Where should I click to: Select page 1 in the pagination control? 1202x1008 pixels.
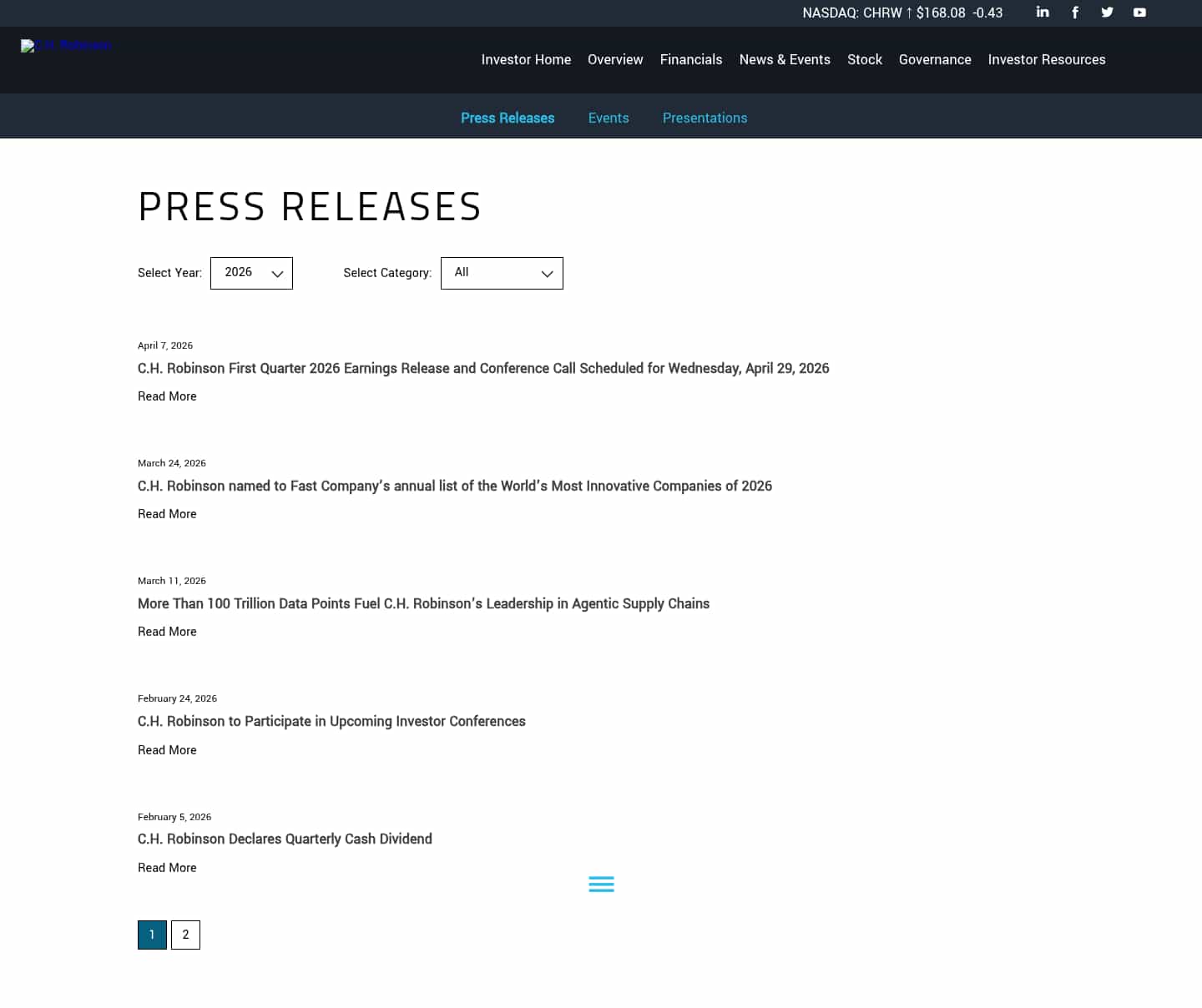tap(152, 935)
